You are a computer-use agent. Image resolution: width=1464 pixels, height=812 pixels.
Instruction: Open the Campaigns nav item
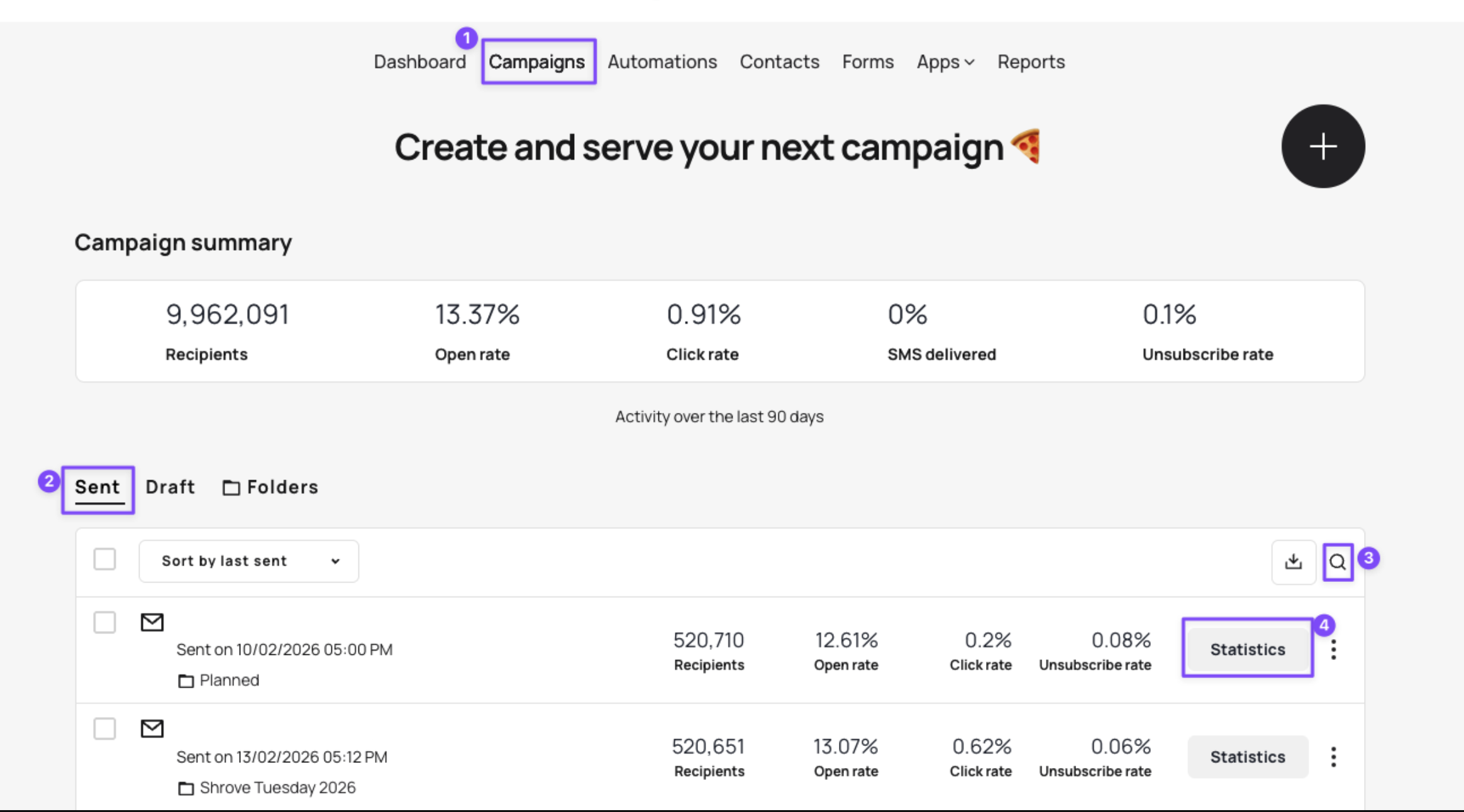pyautogui.click(x=537, y=62)
